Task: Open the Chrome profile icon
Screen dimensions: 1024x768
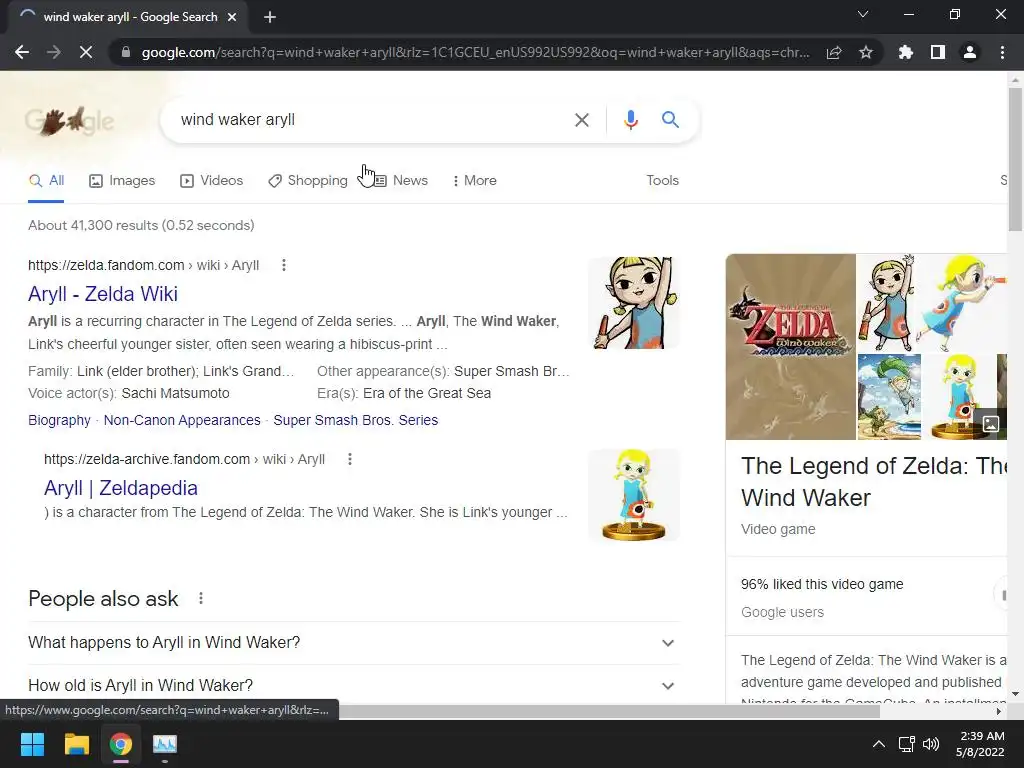Action: click(970, 52)
